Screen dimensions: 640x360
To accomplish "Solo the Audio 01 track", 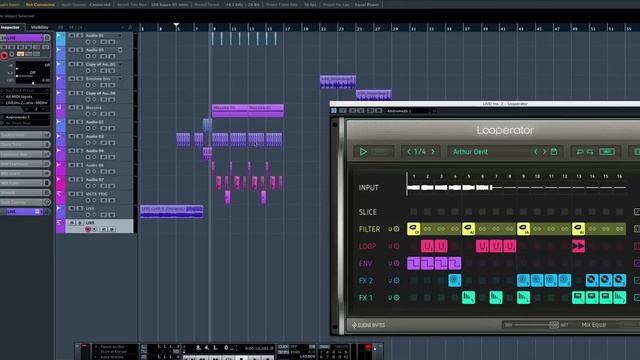I will 80,36.
